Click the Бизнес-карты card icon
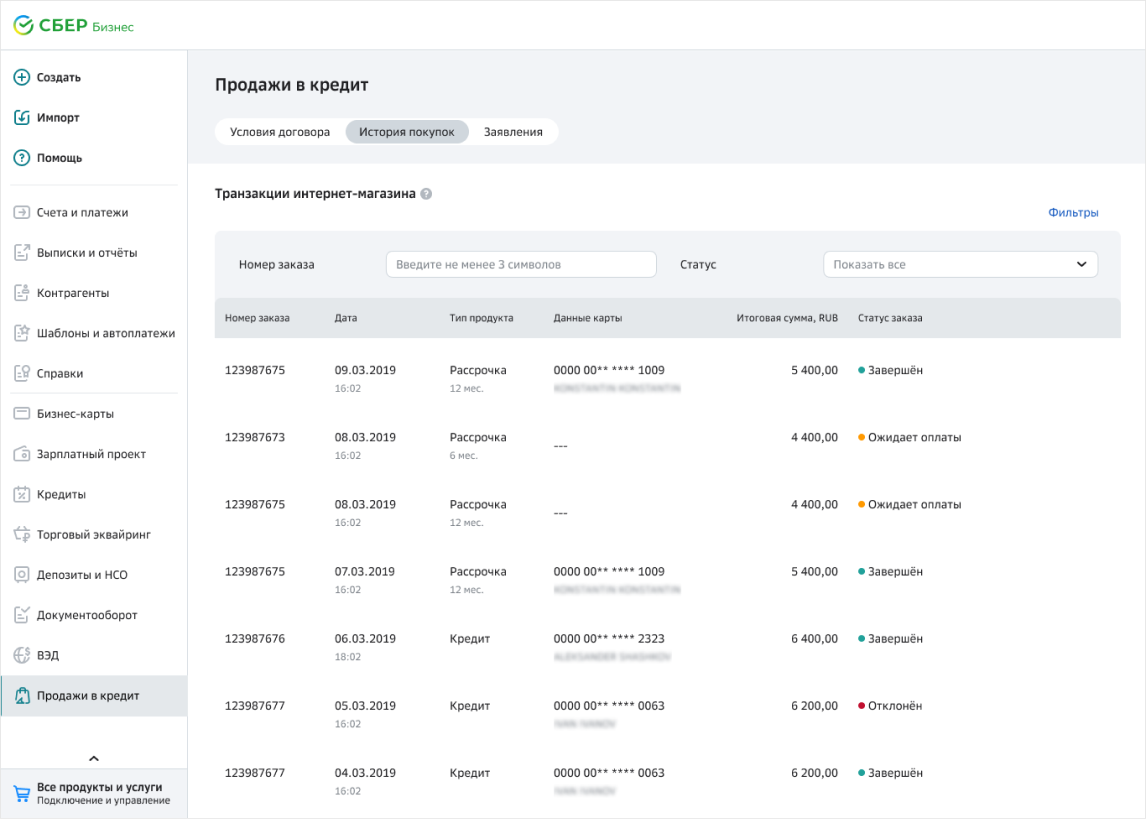1146x819 pixels. [21, 414]
